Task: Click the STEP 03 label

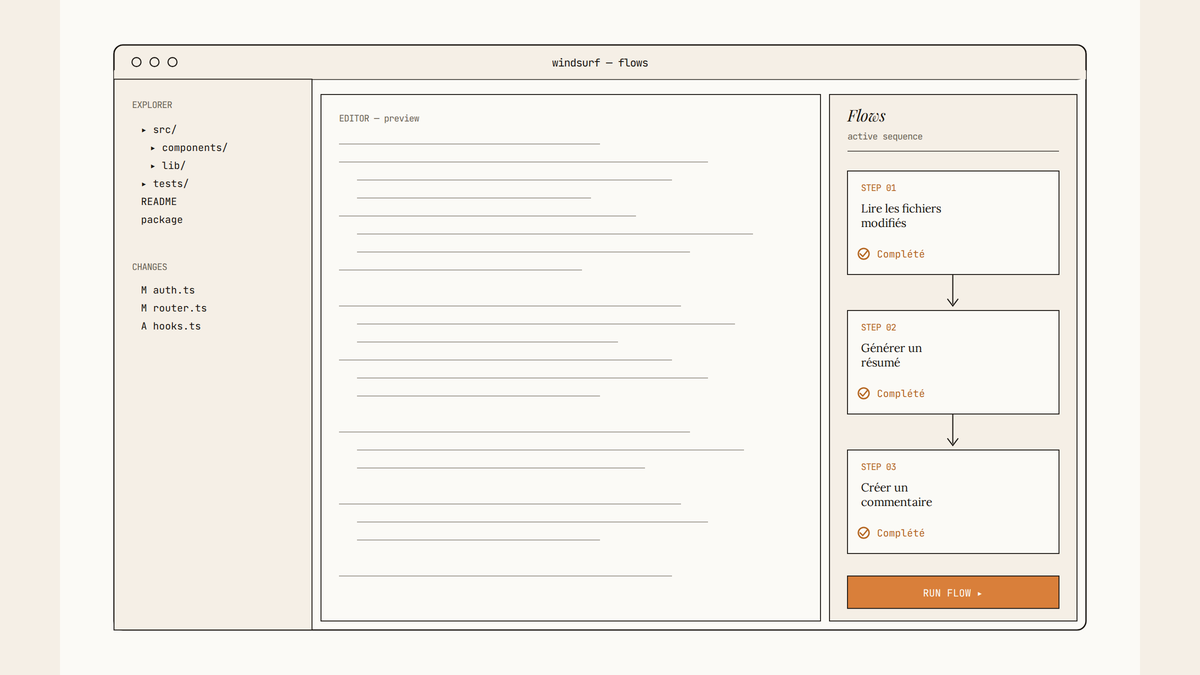Action: click(879, 467)
